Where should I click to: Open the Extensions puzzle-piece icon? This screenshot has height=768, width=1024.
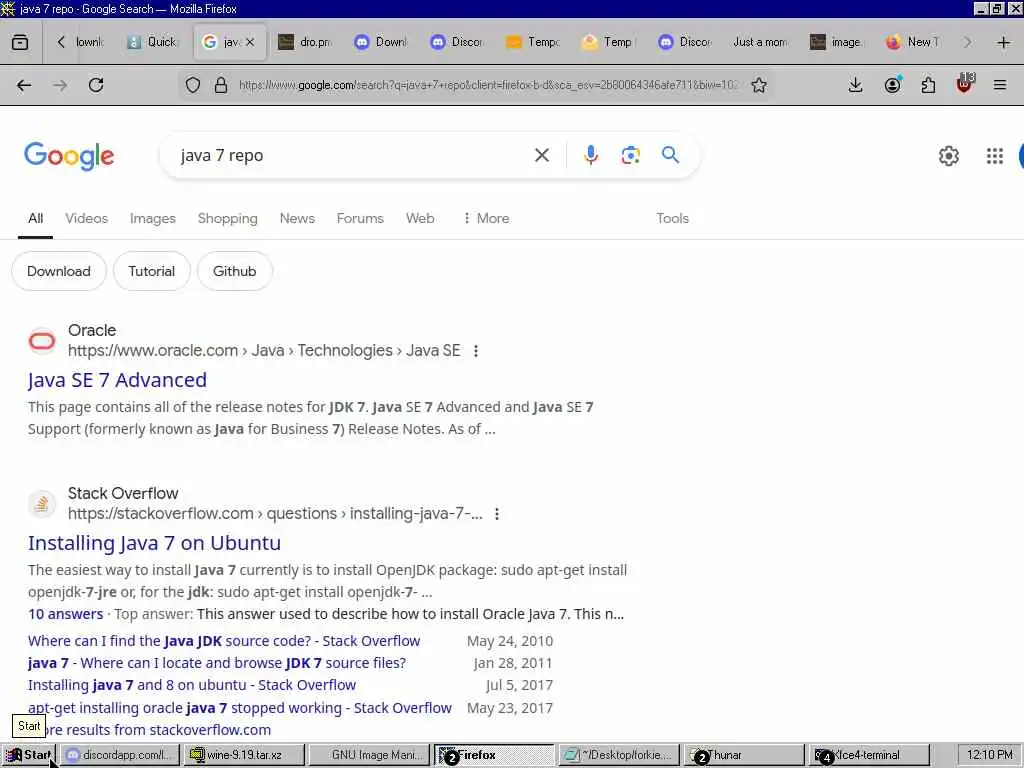coord(928,85)
